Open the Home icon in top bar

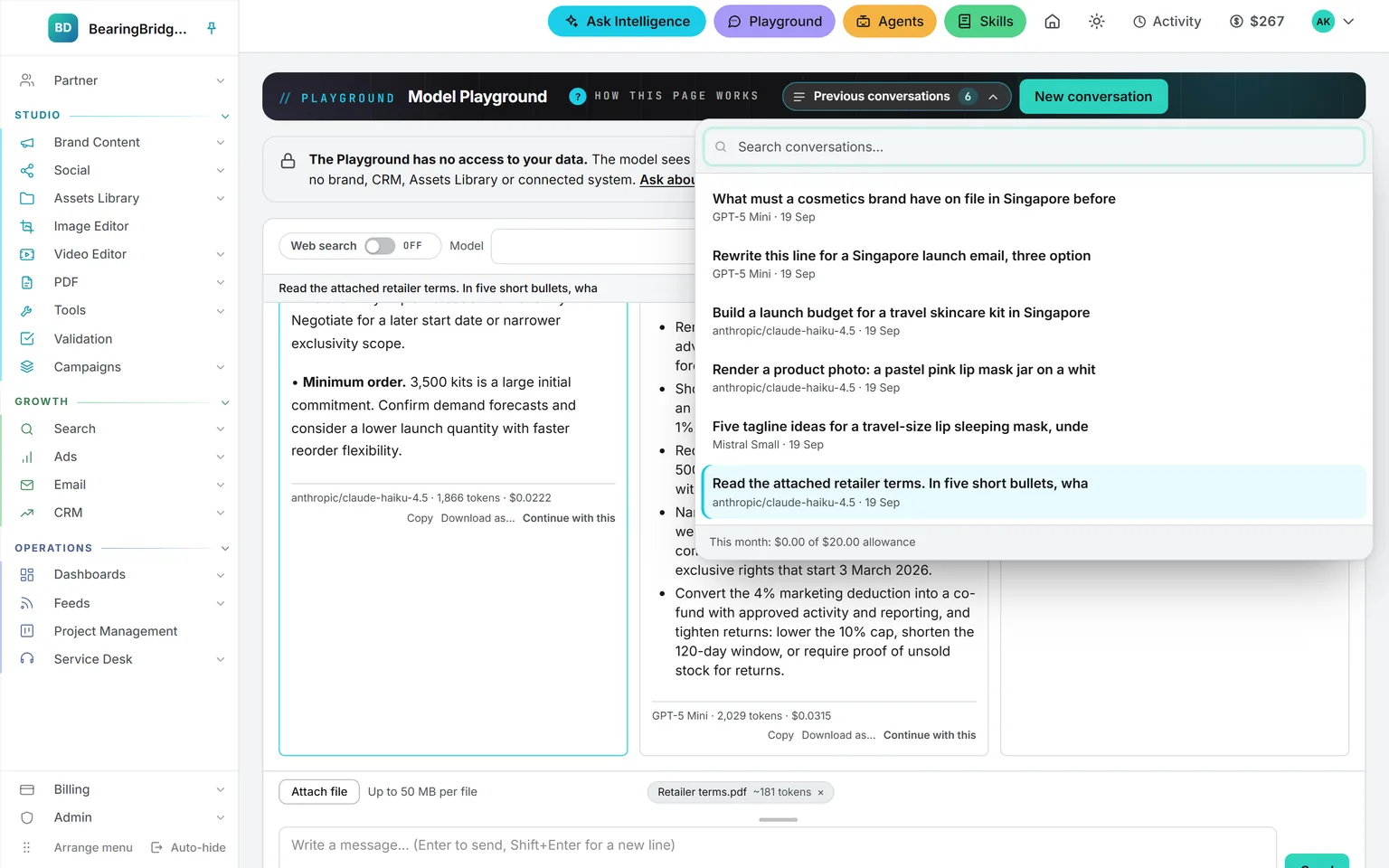pos(1053,22)
